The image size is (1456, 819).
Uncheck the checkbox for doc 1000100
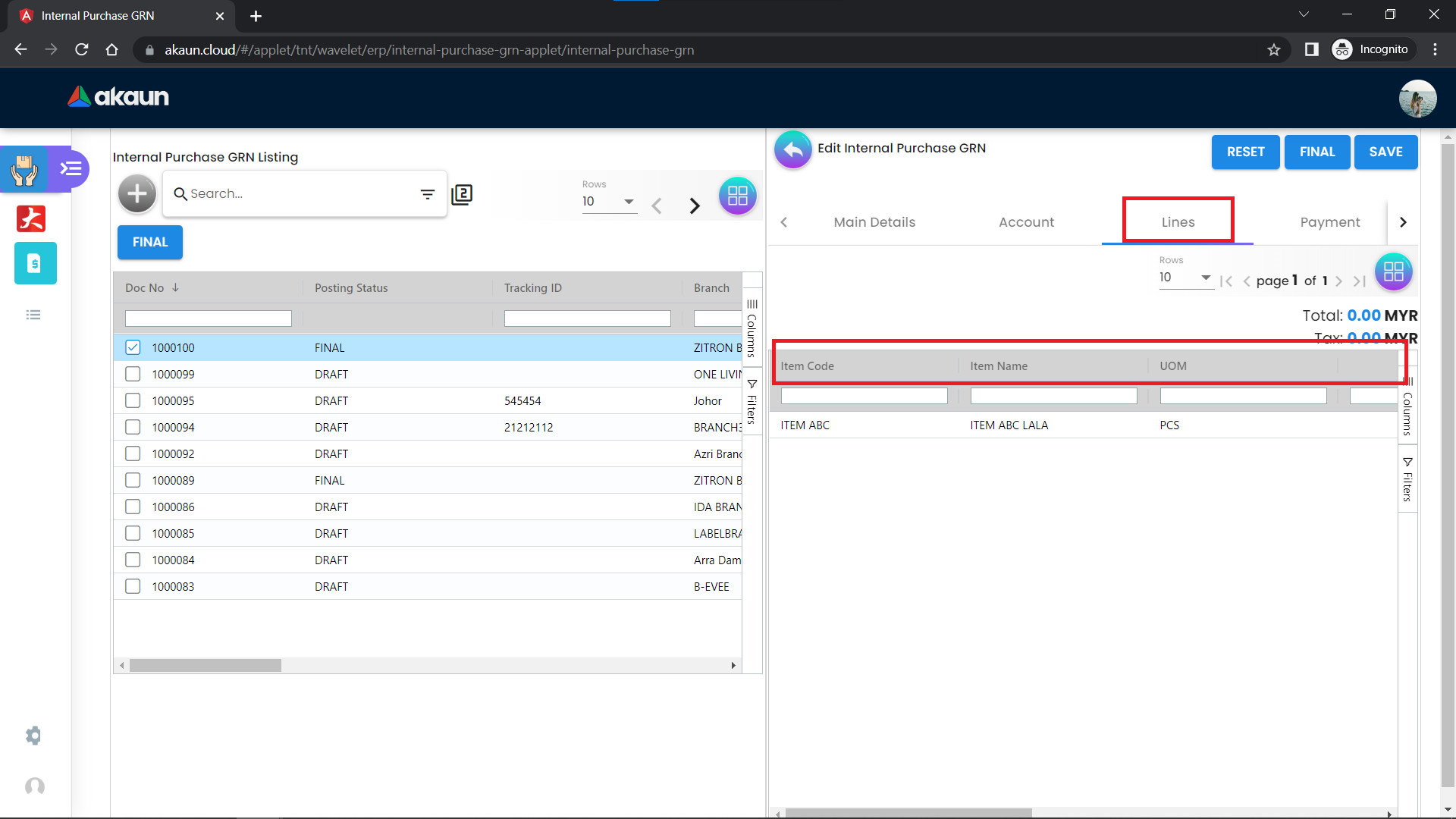(133, 347)
